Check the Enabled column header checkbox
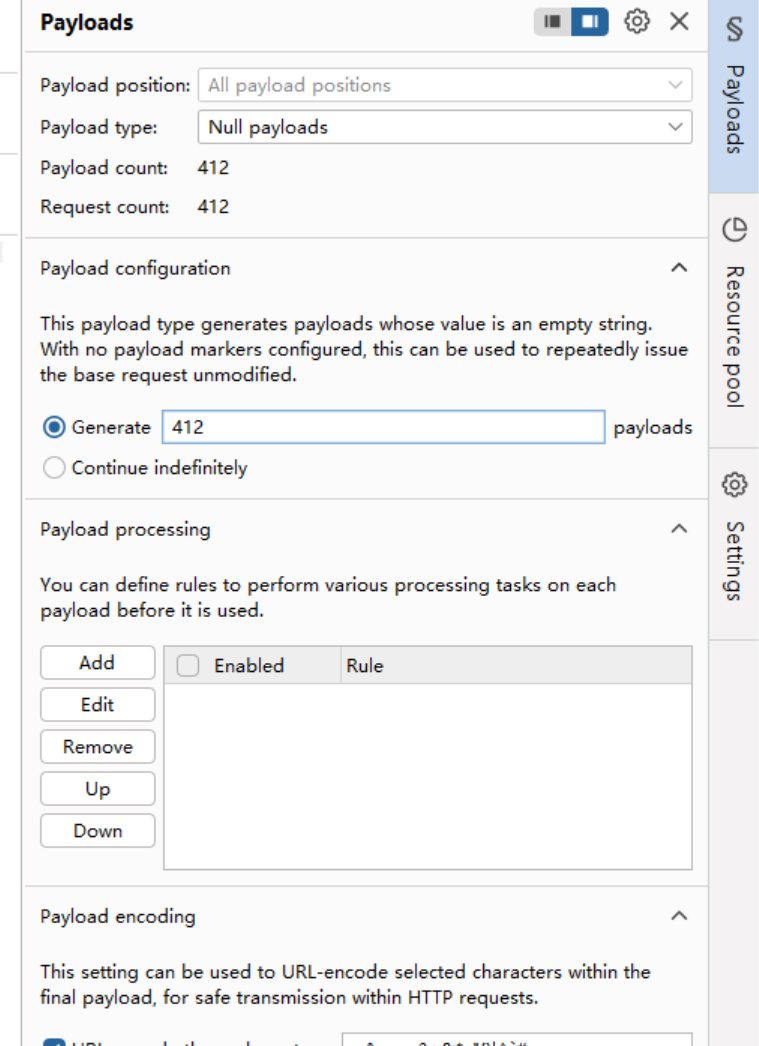 click(187, 664)
